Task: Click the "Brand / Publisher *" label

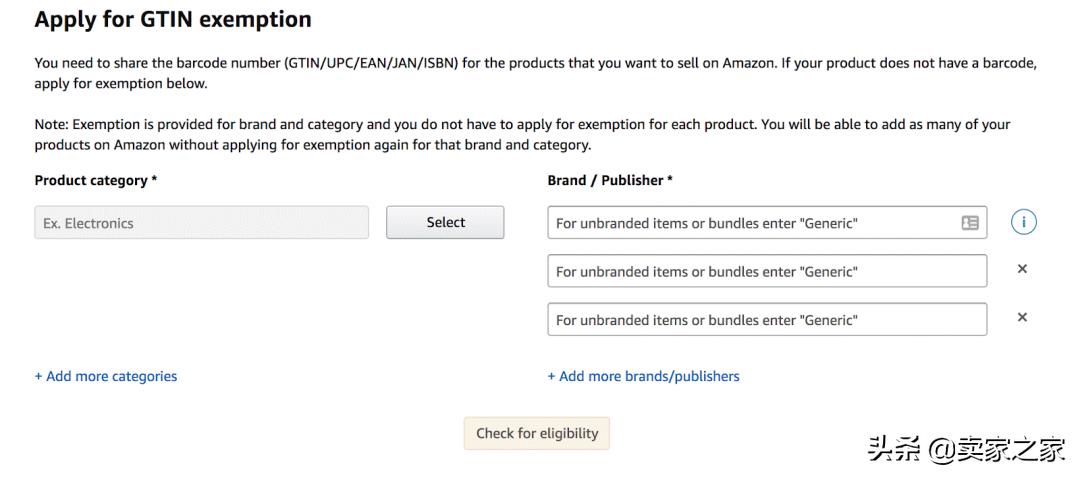Action: click(610, 181)
